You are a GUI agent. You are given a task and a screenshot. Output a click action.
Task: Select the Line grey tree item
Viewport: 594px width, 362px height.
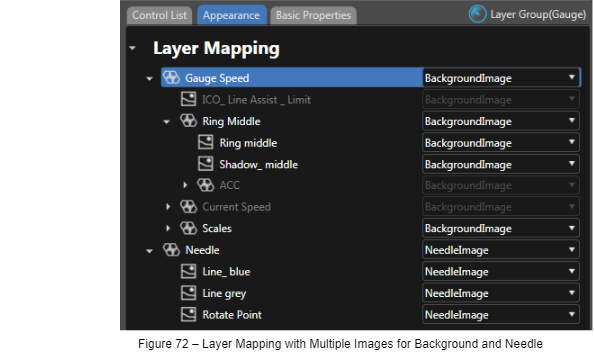point(224,293)
